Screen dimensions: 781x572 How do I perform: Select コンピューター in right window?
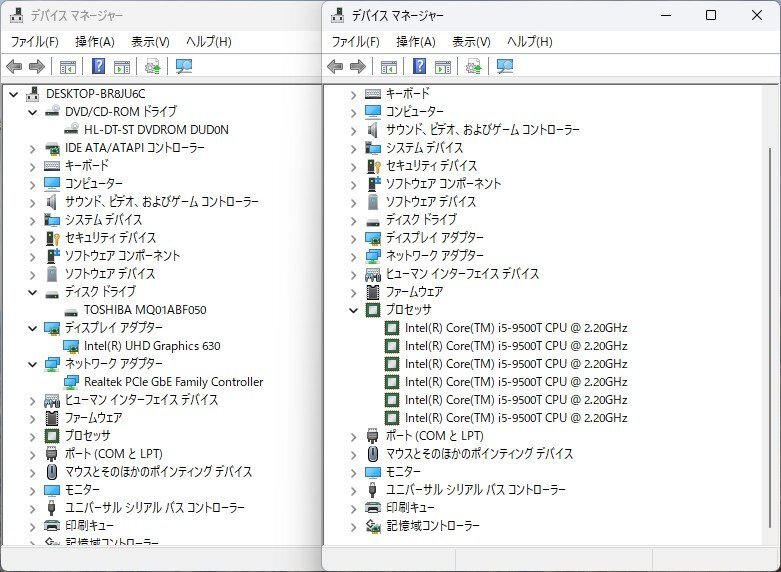tap(414, 112)
